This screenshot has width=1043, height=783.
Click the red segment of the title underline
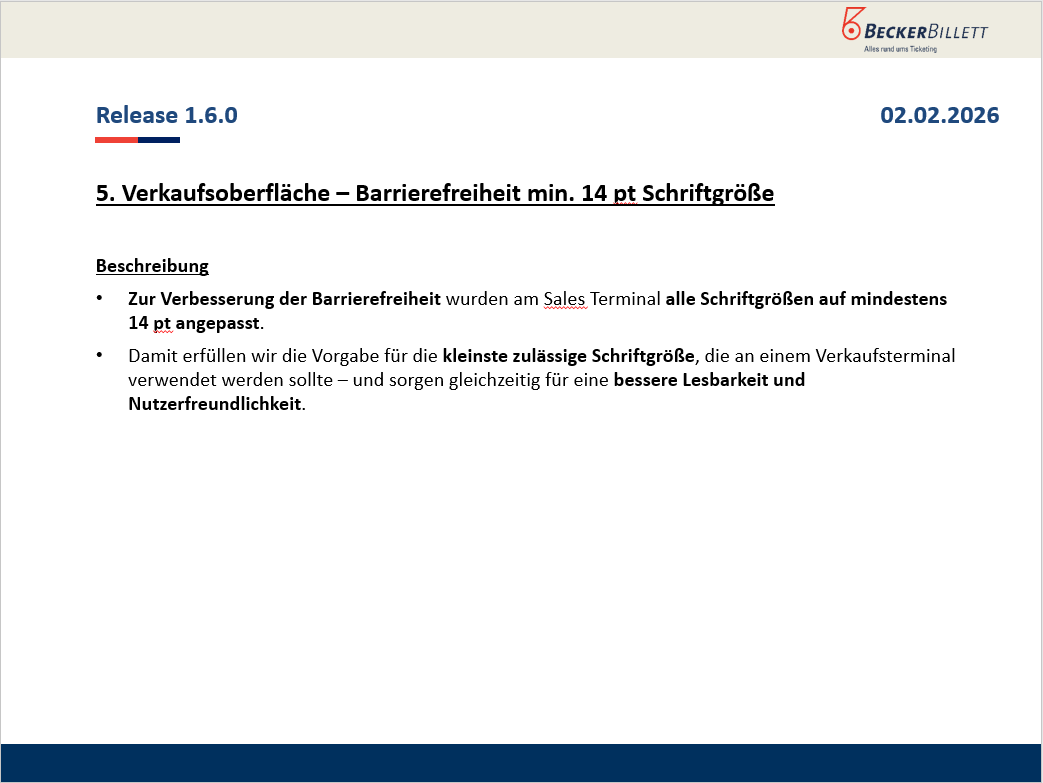point(116,140)
